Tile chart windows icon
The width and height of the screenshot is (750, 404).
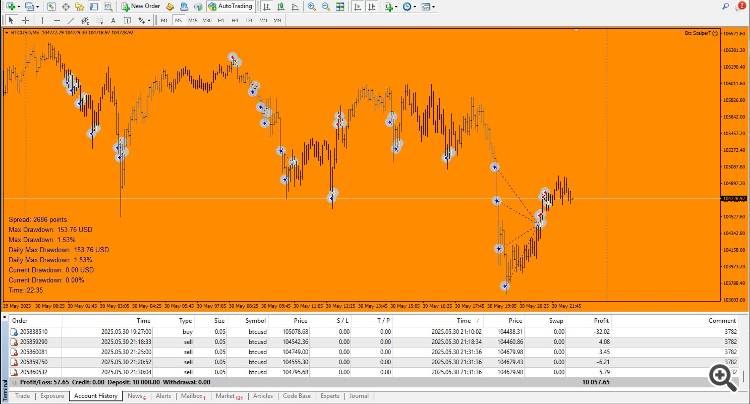point(340,7)
